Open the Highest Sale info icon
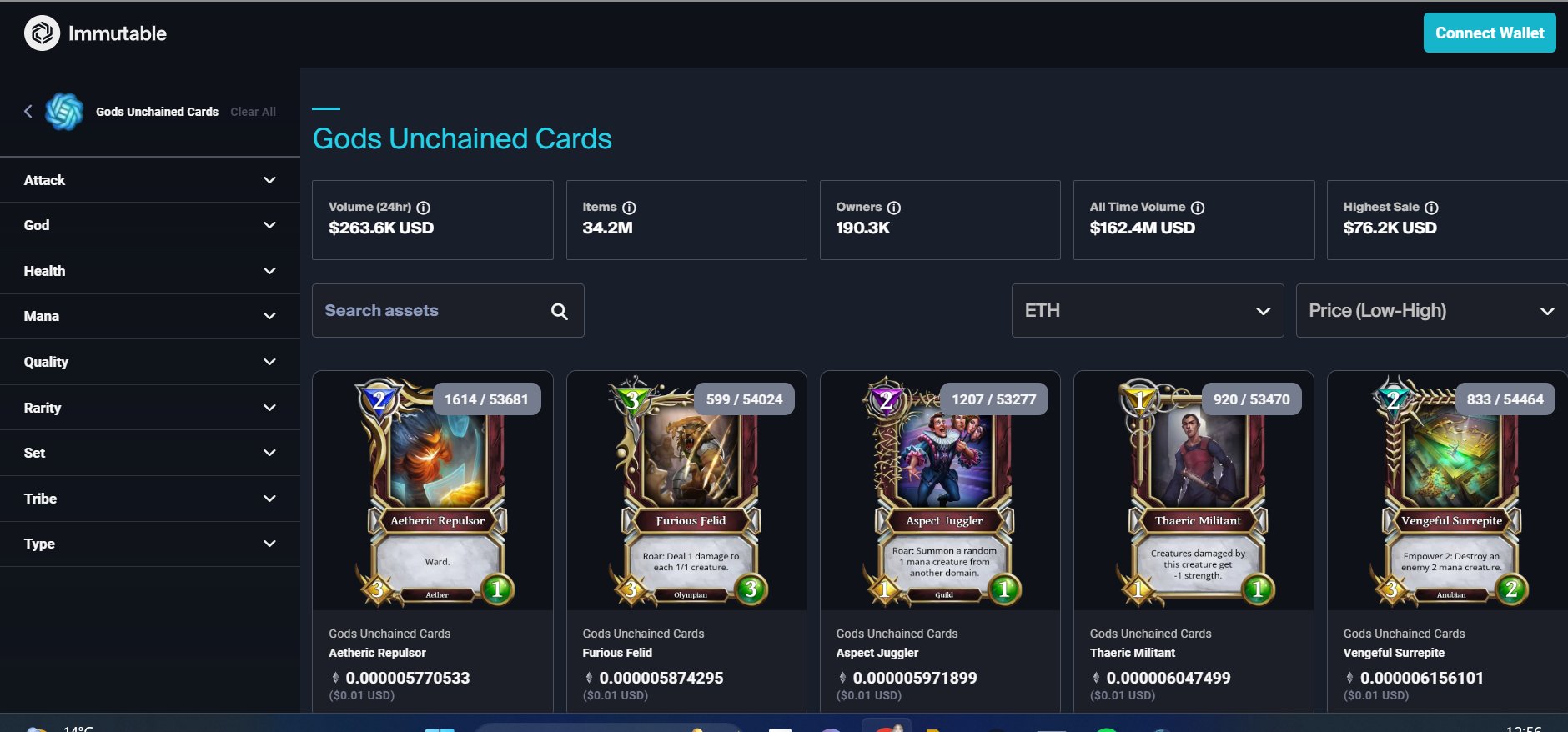The height and width of the screenshot is (732, 1568). [x=1431, y=208]
